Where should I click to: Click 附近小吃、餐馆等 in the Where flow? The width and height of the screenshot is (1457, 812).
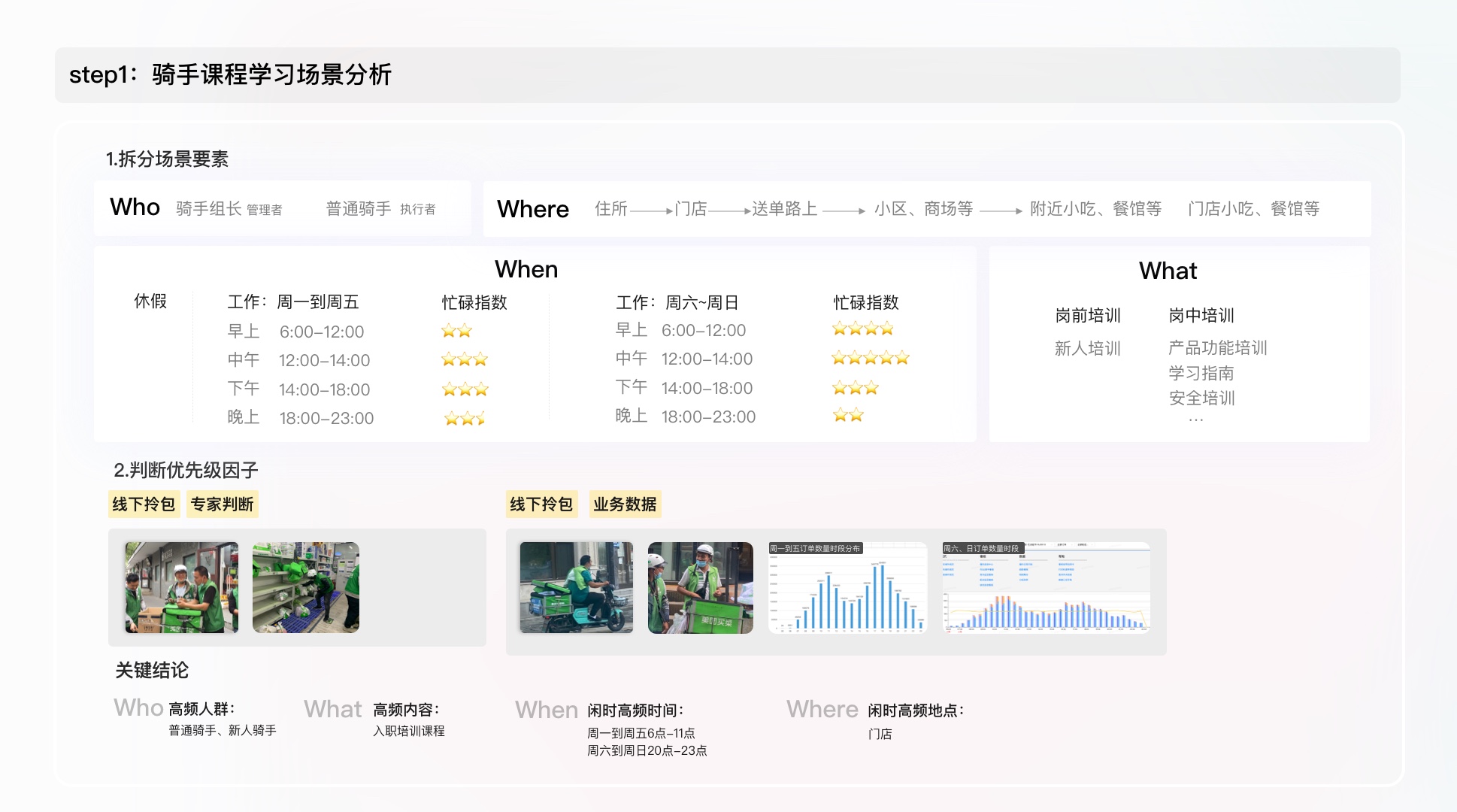coord(1095,208)
